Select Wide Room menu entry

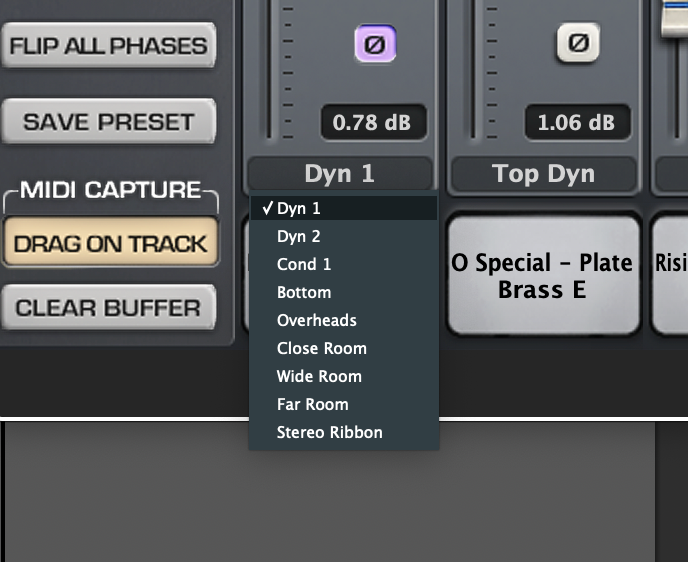point(344,376)
